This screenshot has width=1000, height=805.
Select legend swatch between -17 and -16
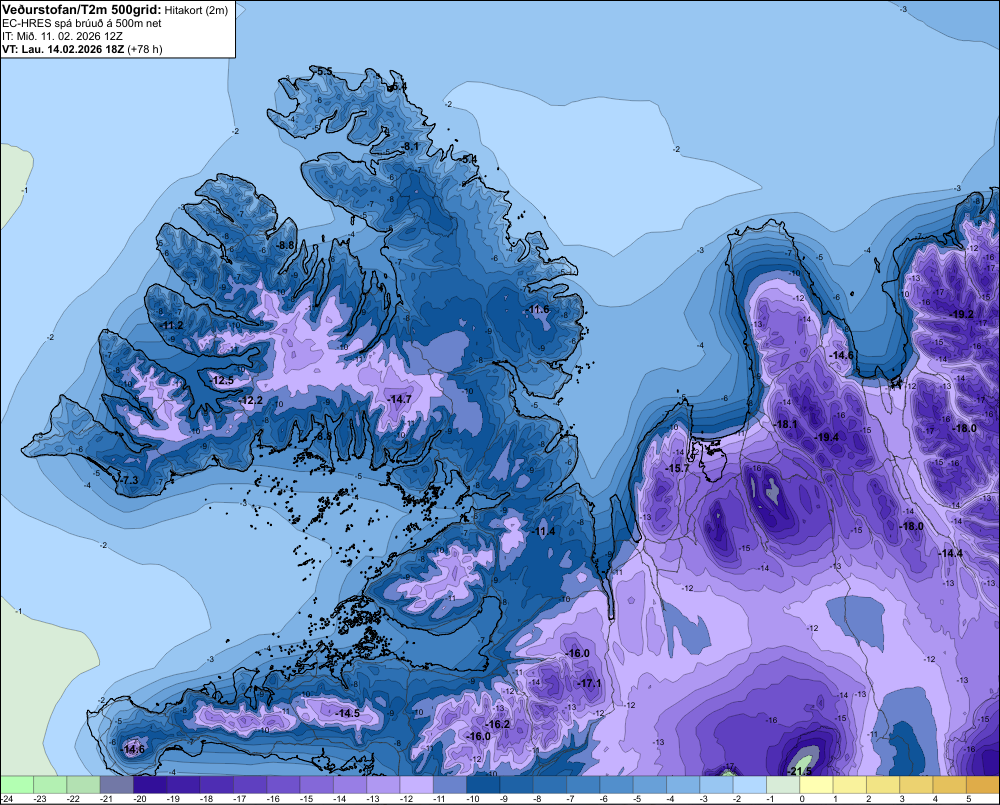coord(249,784)
